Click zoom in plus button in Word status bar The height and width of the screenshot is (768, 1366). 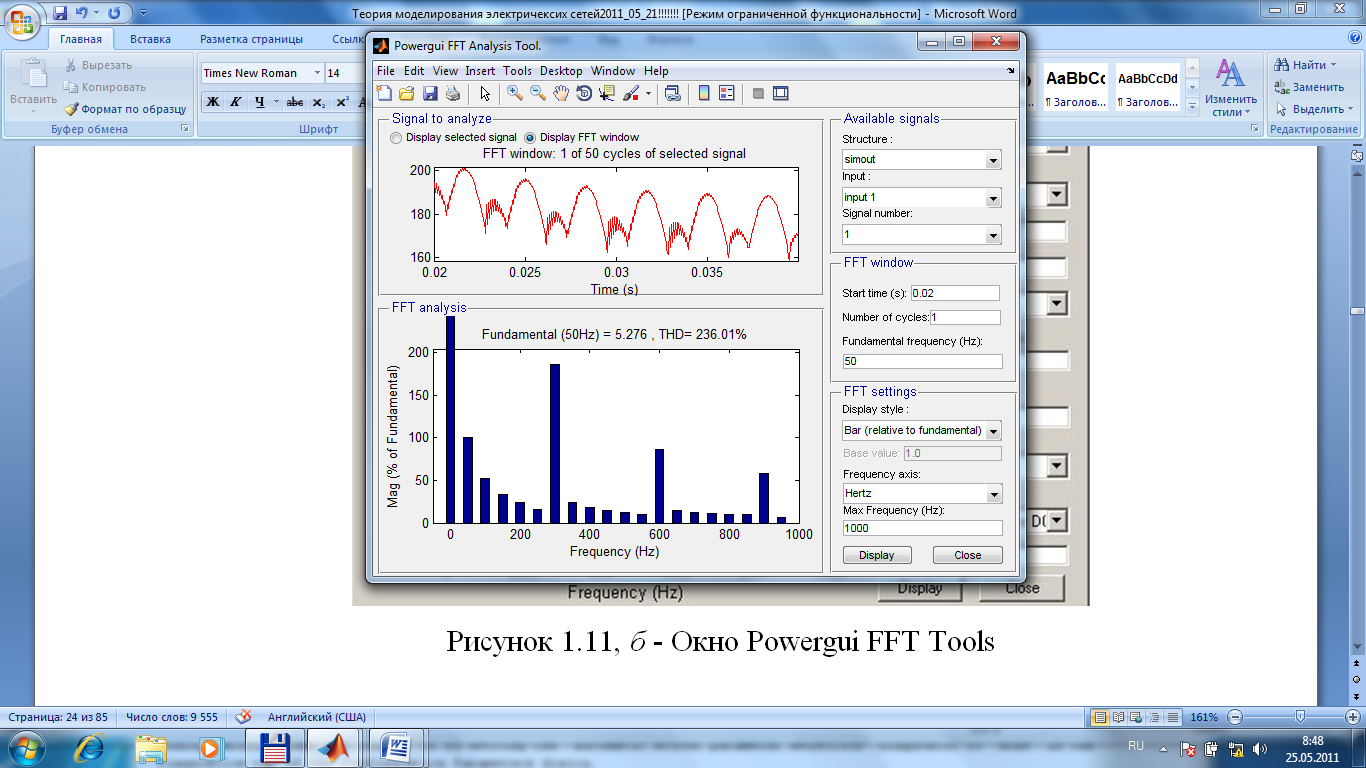(1355, 717)
